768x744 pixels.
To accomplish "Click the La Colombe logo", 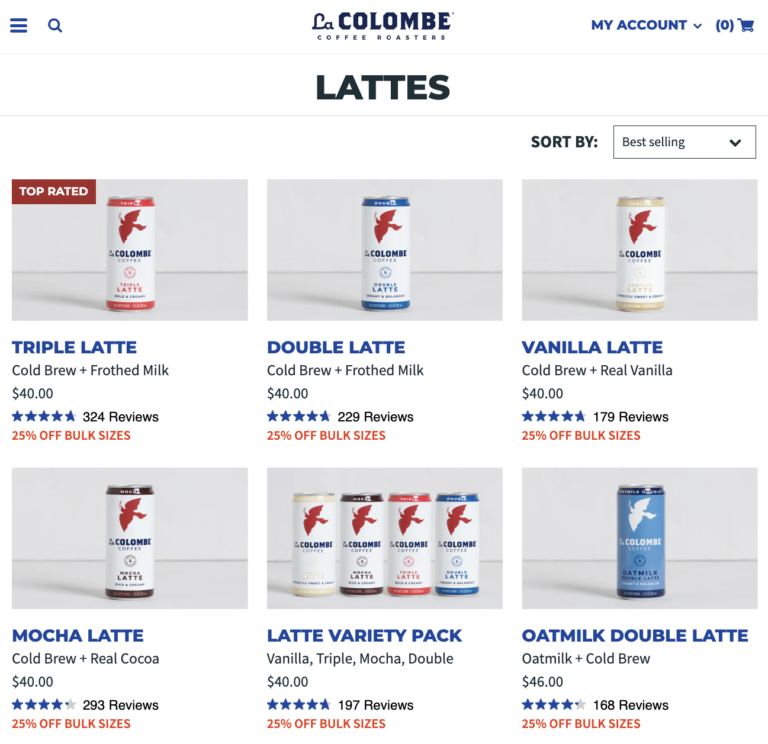I will pyautogui.click(x=383, y=26).
